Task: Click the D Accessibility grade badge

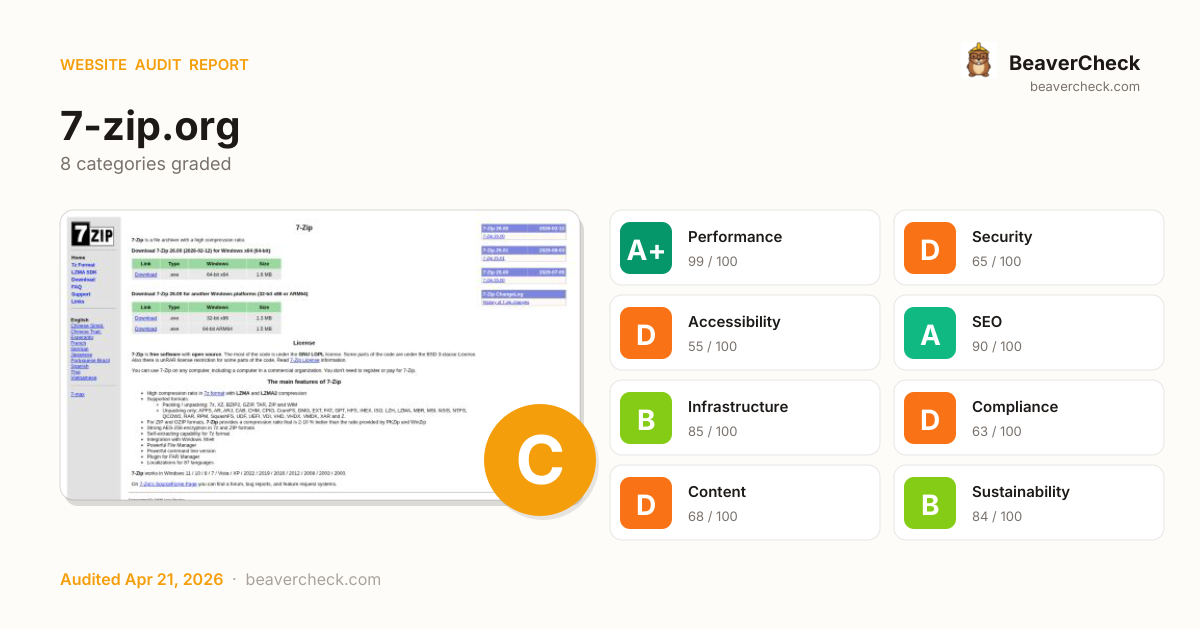Action: (646, 333)
